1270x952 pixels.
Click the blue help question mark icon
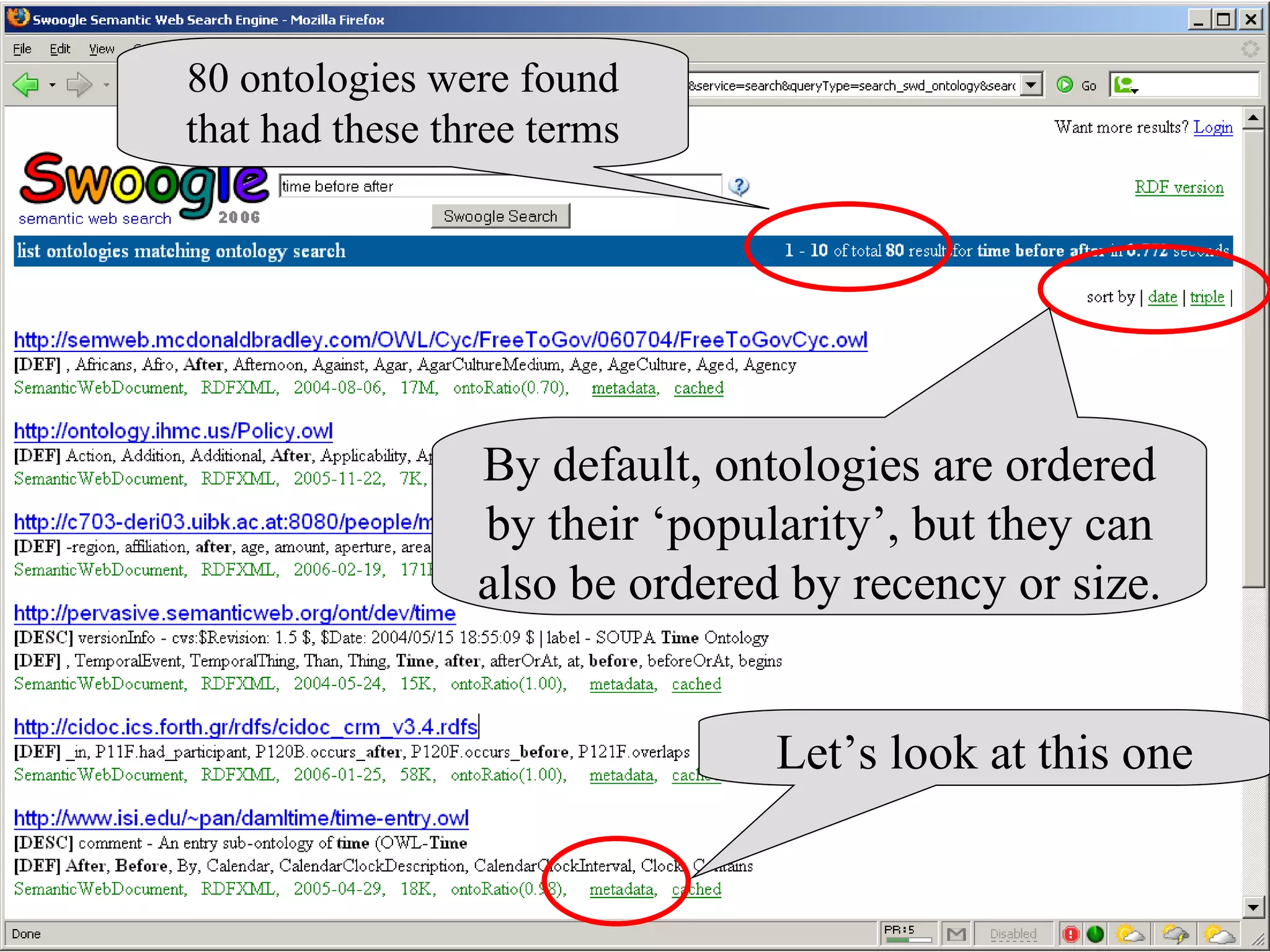point(739,186)
